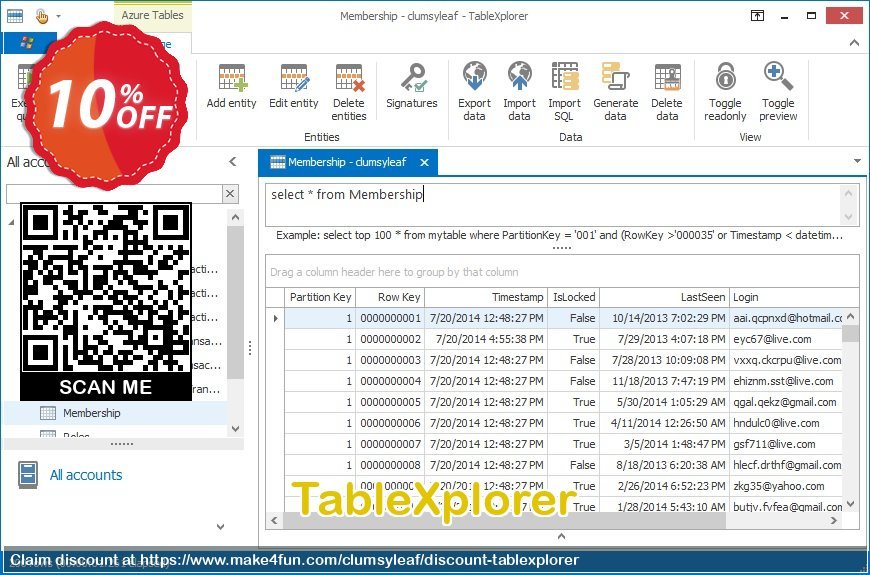Open the All accounts navigation link
Image resolution: width=870 pixels, height=575 pixels.
pyautogui.click(x=86, y=475)
